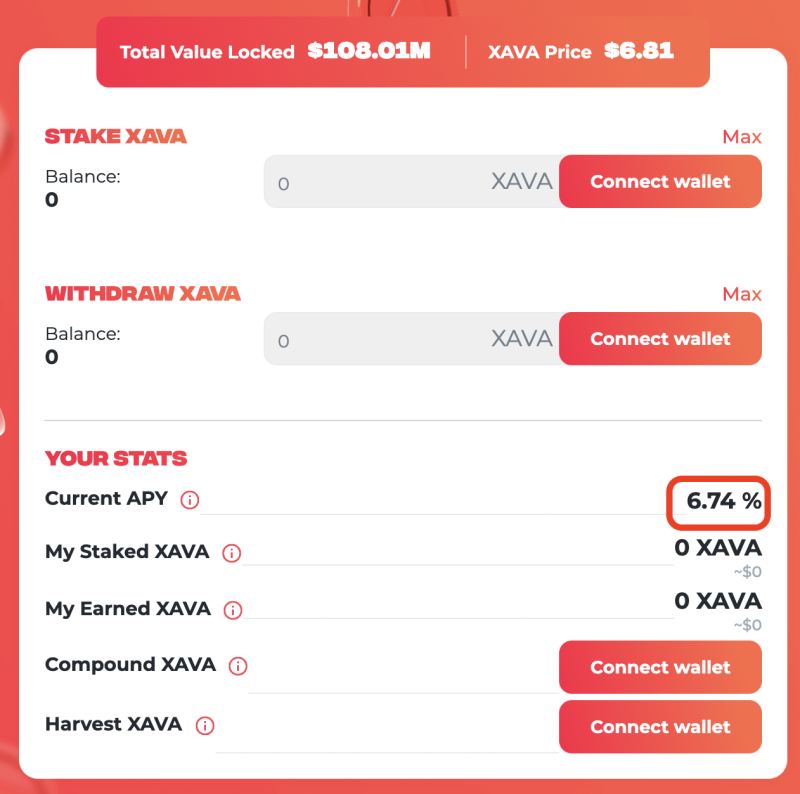Click the 0 XAVA value for My Staked XAVA
This screenshot has width=800, height=794.
(x=718, y=548)
